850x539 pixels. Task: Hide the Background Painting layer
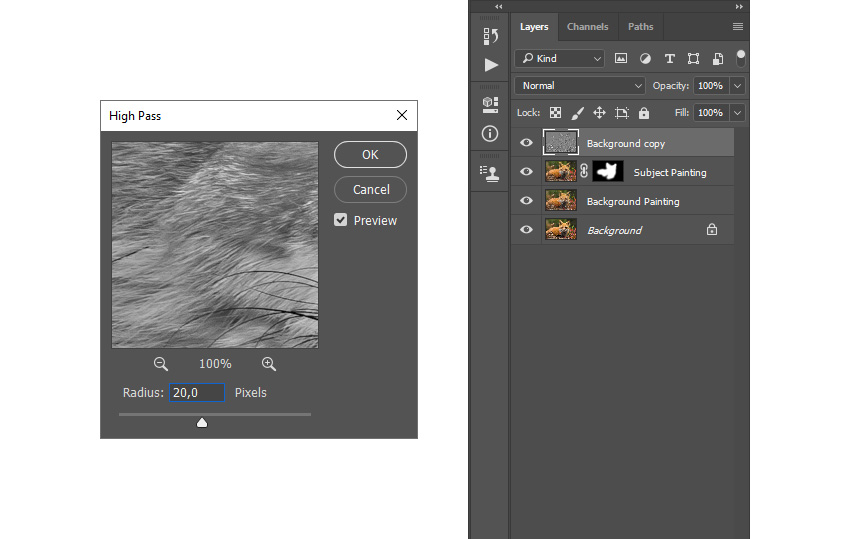coord(526,201)
